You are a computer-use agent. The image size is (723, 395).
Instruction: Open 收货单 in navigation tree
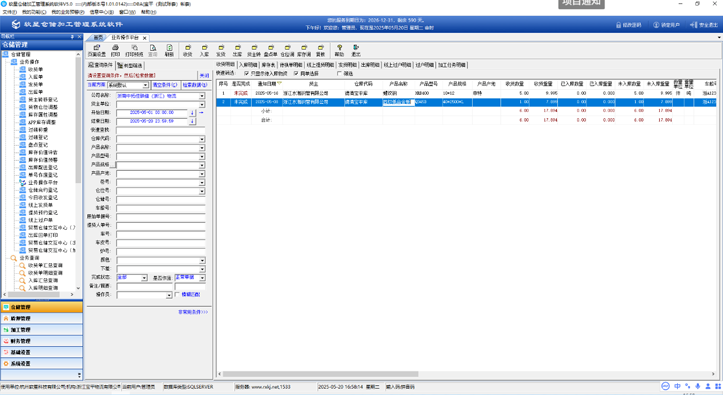tap(36, 69)
